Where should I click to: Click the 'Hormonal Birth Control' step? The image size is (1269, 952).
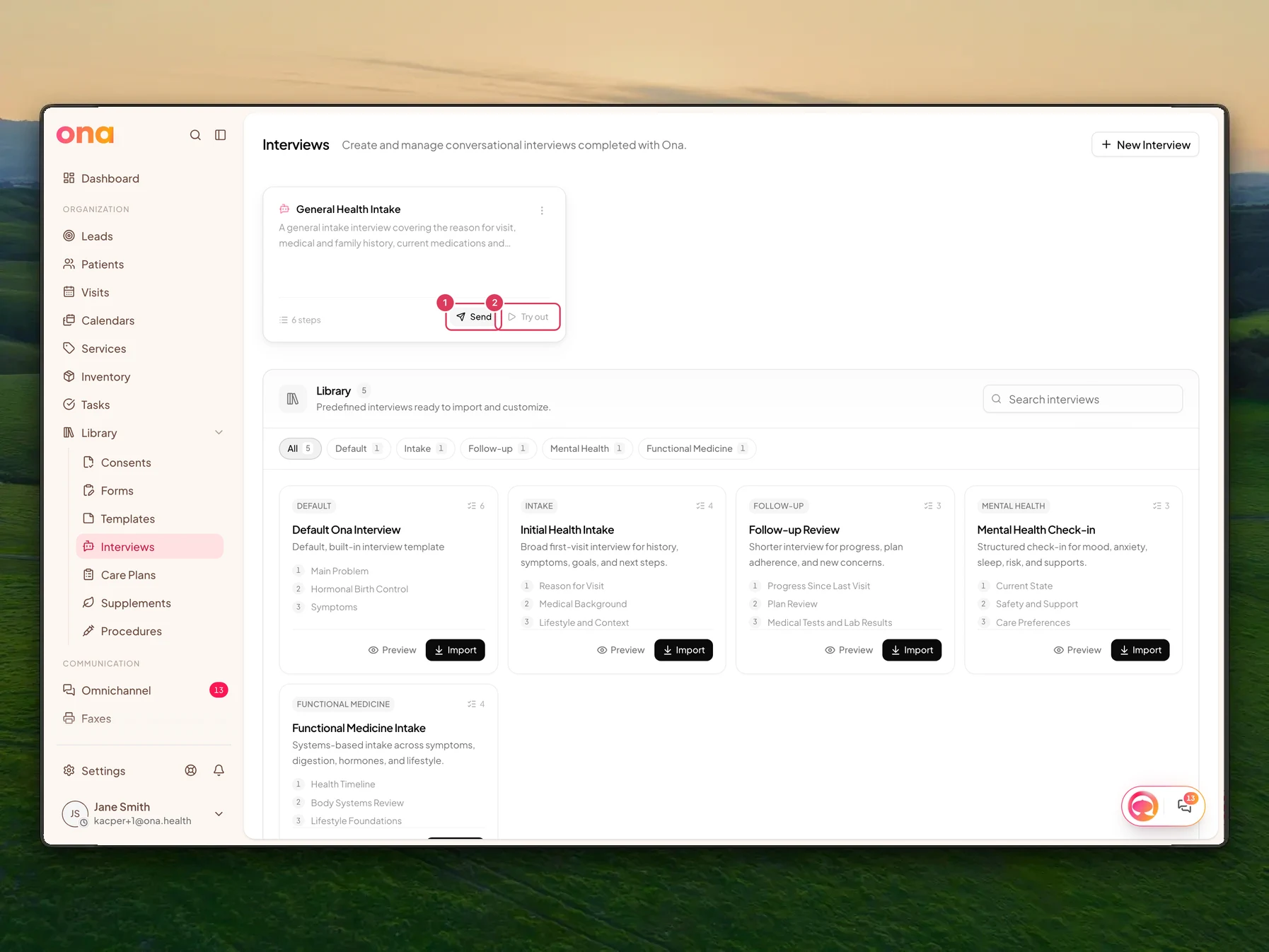359,589
